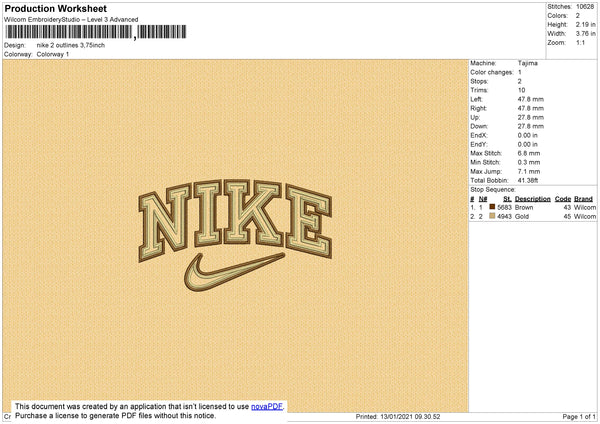The width and height of the screenshot is (600, 424).
Task: Select design name 'nike 2 outlines 3,75inch'
Action: [71, 45]
